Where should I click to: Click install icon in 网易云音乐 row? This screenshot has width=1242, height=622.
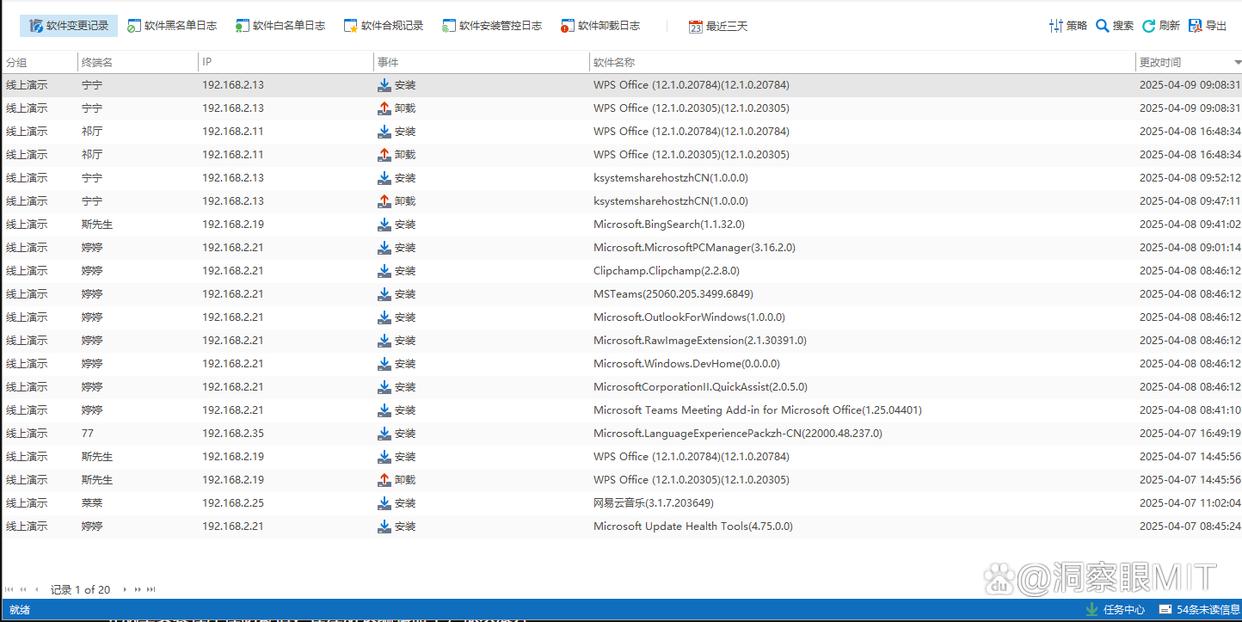coord(384,503)
